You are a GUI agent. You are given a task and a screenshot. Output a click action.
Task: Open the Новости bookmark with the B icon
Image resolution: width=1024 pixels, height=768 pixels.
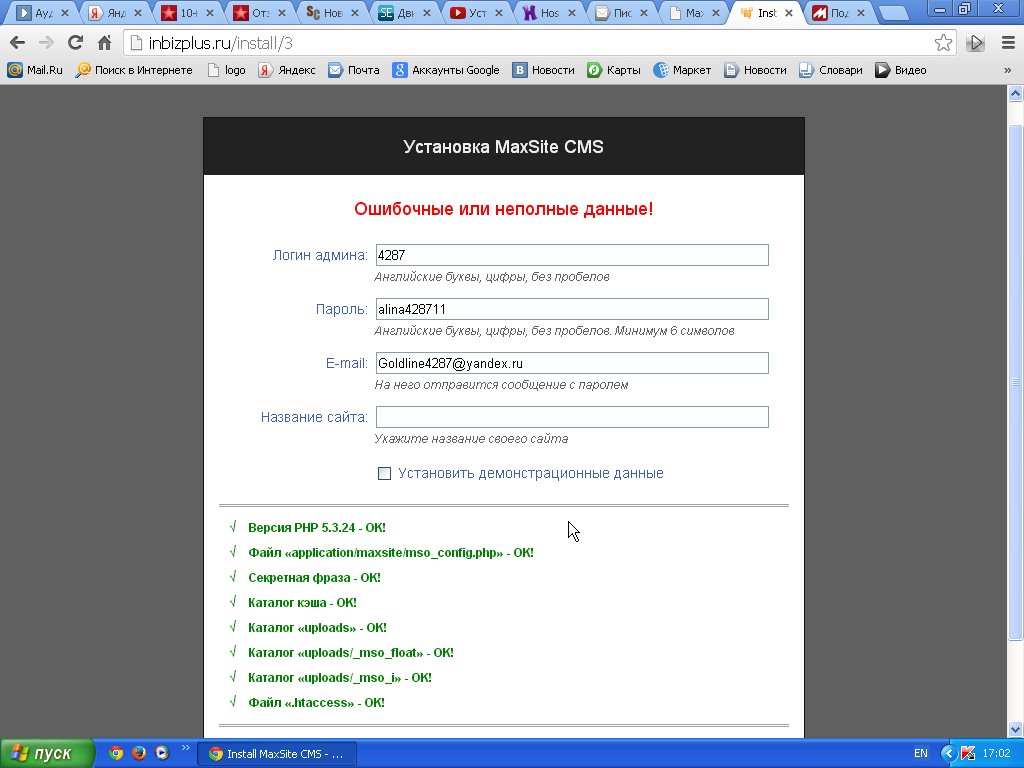pyautogui.click(x=543, y=70)
